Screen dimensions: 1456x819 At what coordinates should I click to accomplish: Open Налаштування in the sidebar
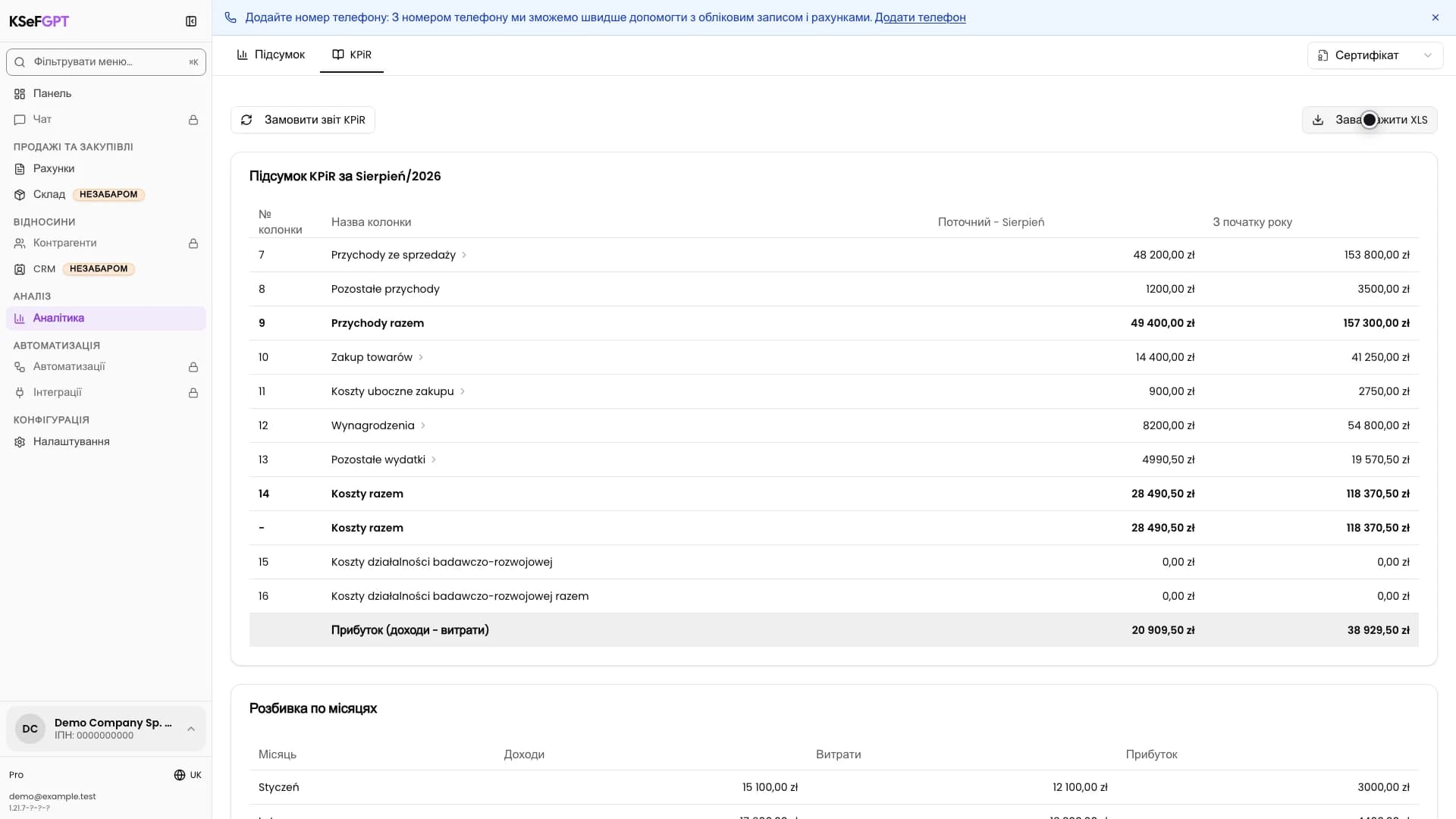point(106,442)
